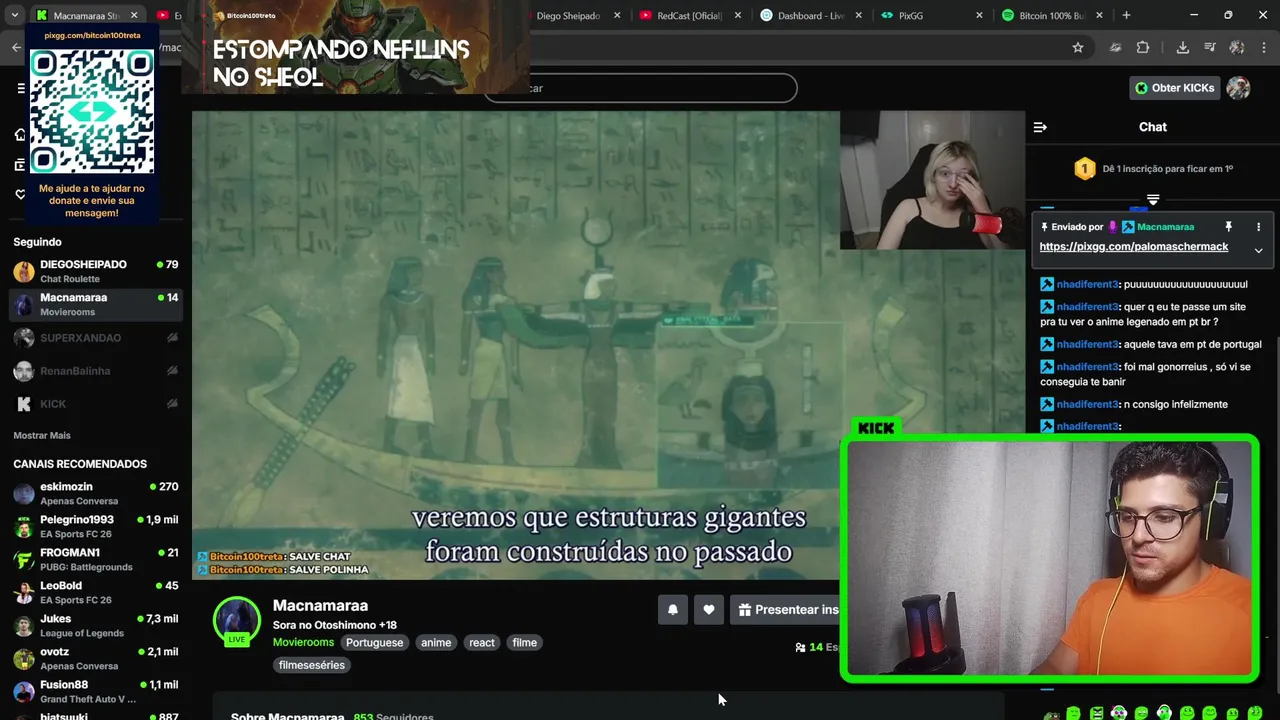Open a new browser tab
Screen dimensions: 1280x720
coord(1126,16)
